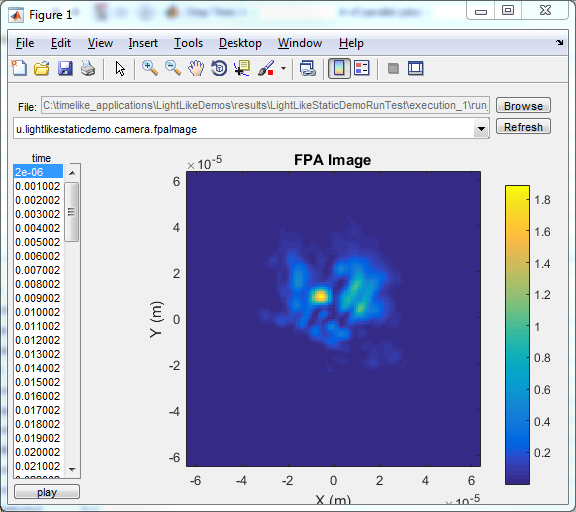Click the Open File folder icon

pyautogui.click(x=42, y=68)
